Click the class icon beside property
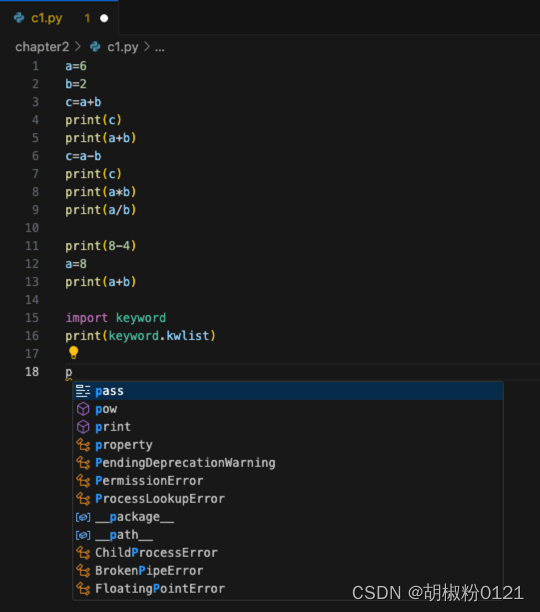The height and width of the screenshot is (612, 540). 83,445
